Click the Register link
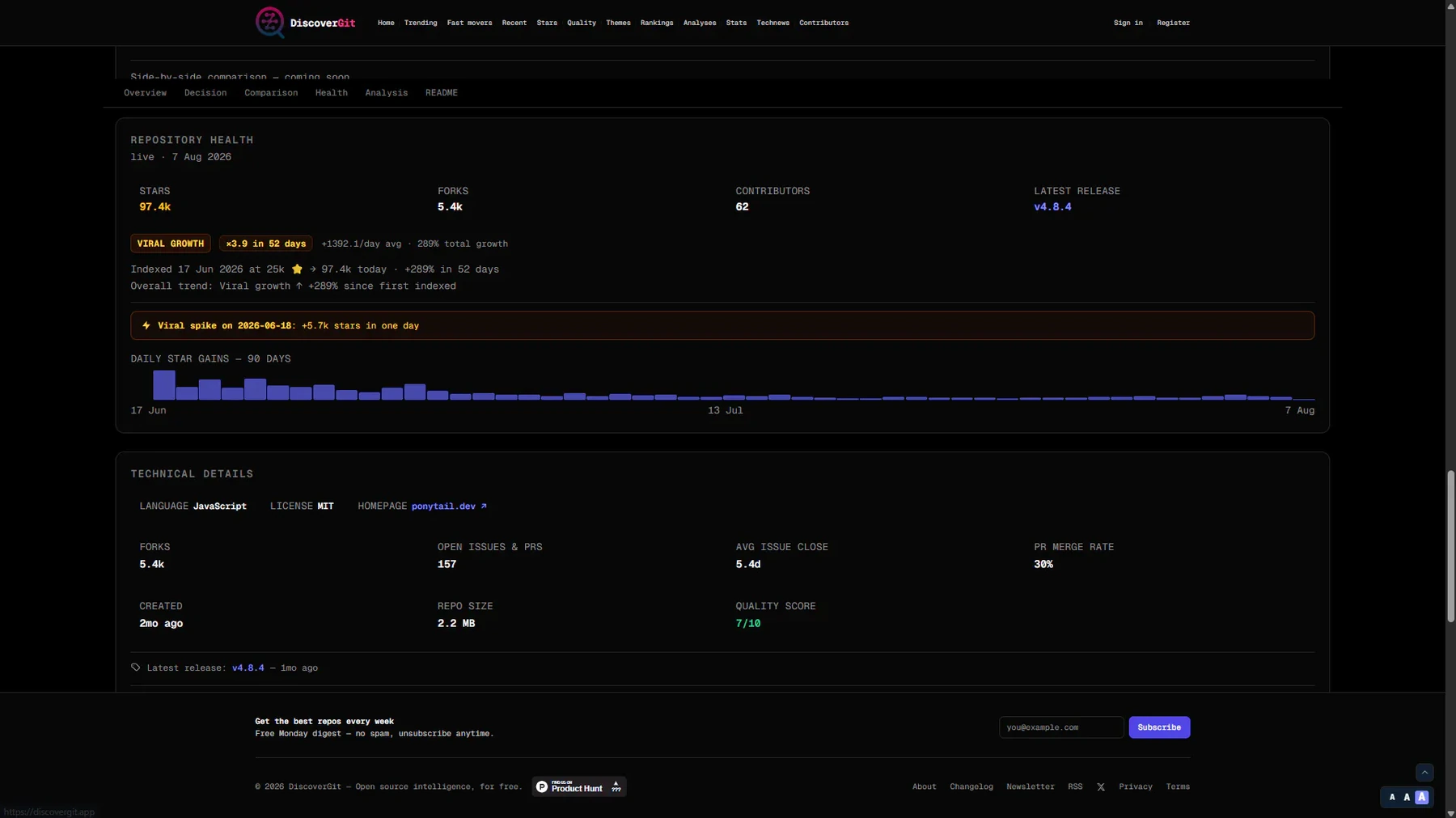Screen dimensions: 1456x818 pyautogui.click(x=1173, y=23)
